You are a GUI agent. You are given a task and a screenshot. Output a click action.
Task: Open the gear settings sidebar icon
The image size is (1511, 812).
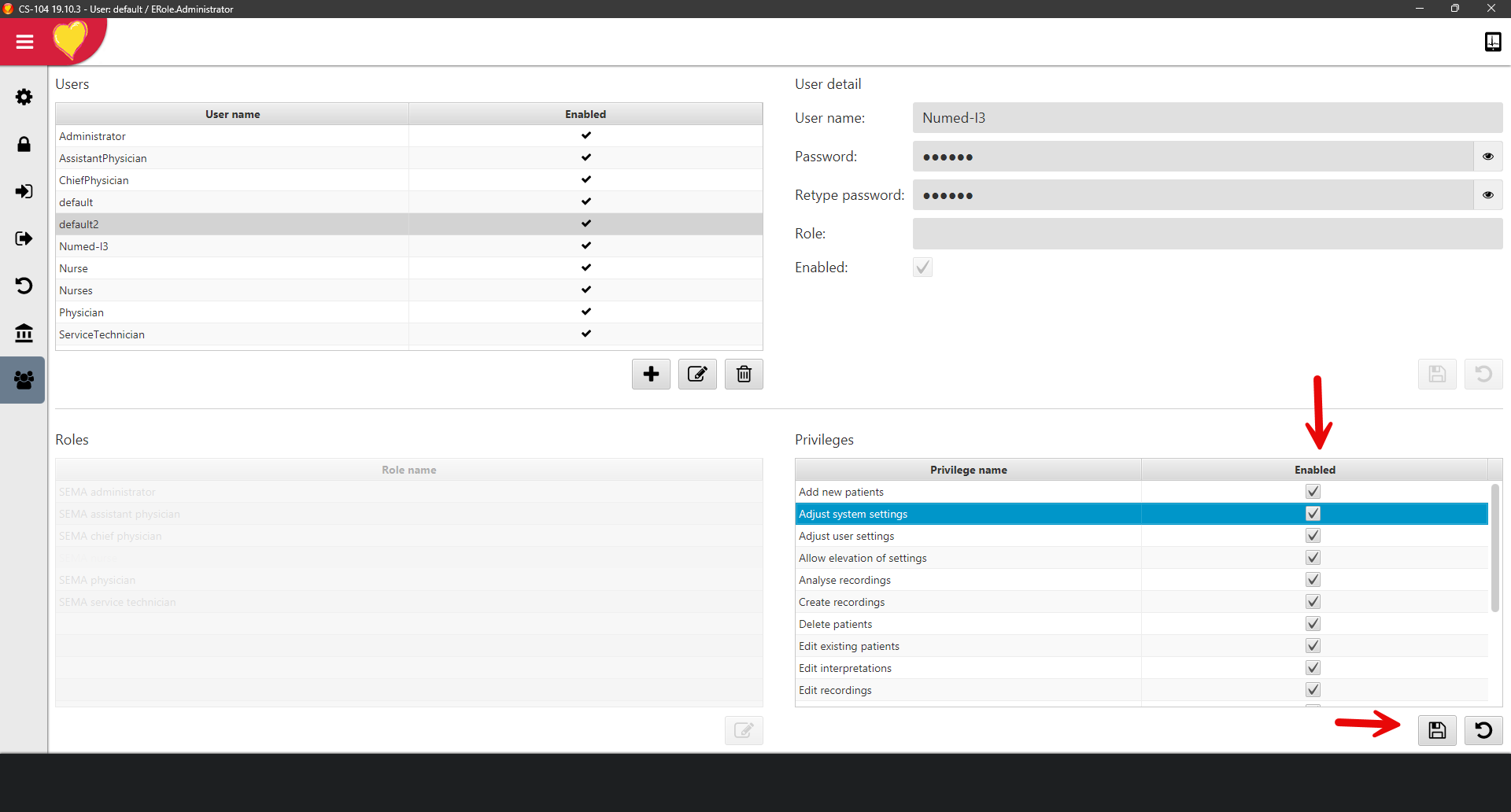click(x=24, y=97)
